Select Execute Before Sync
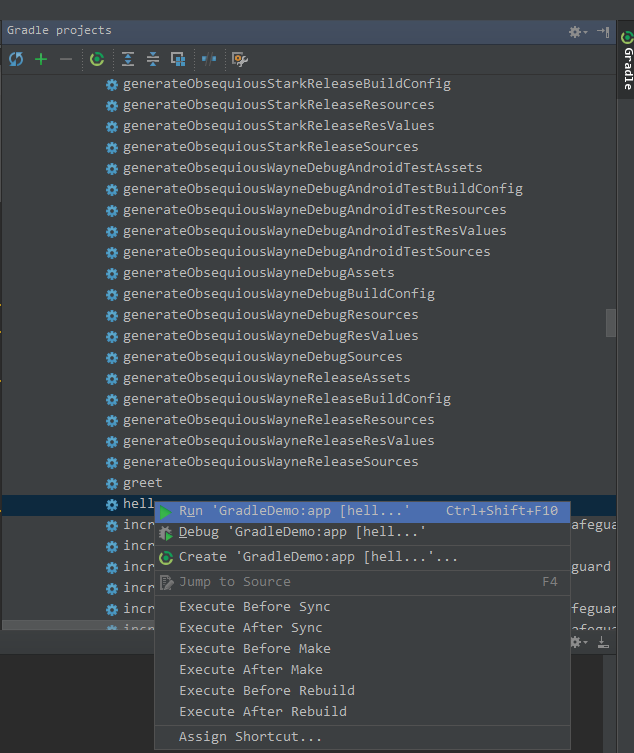Viewport: 634px width, 753px height. 362,607
